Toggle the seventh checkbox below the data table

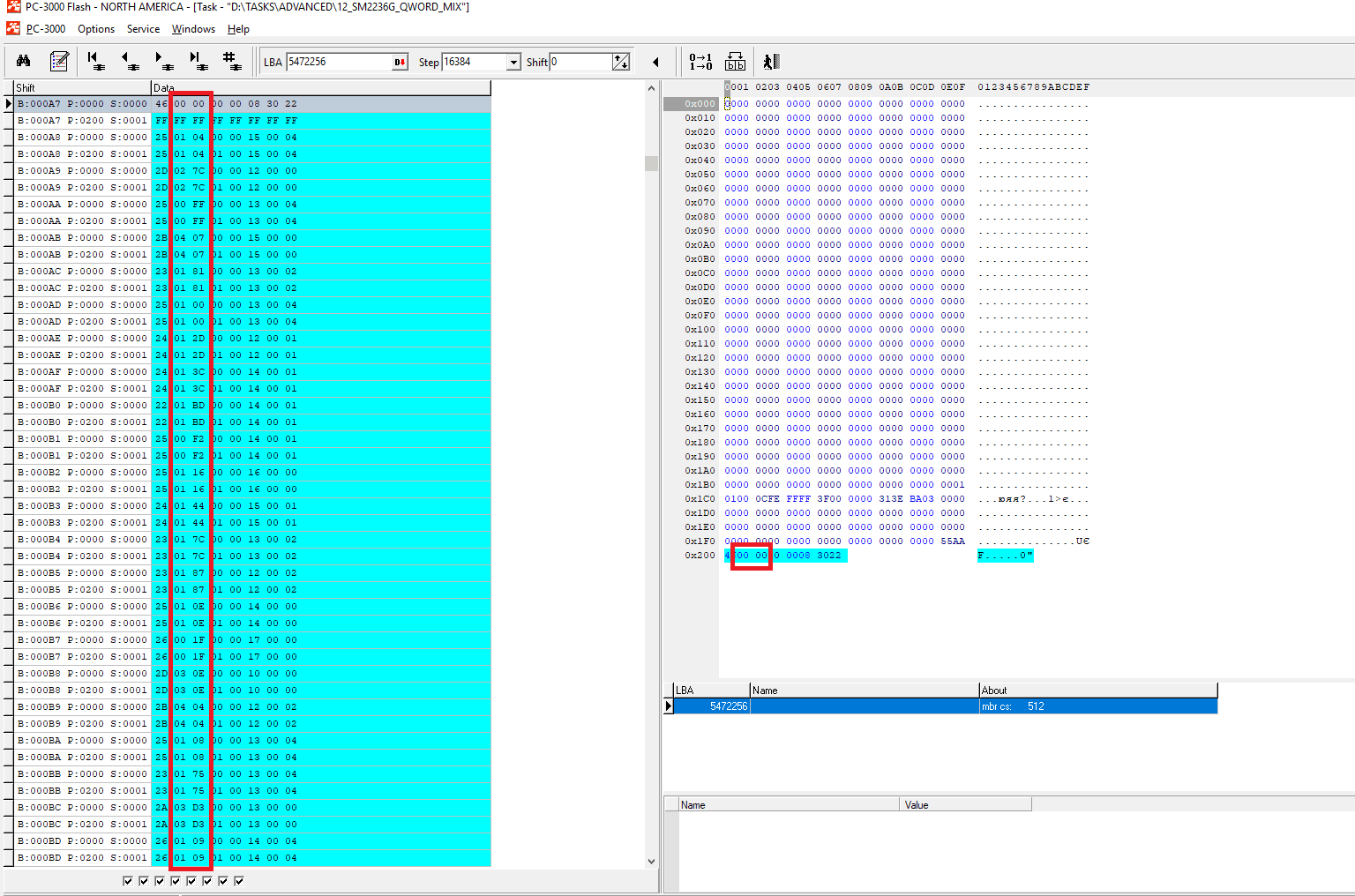223,881
